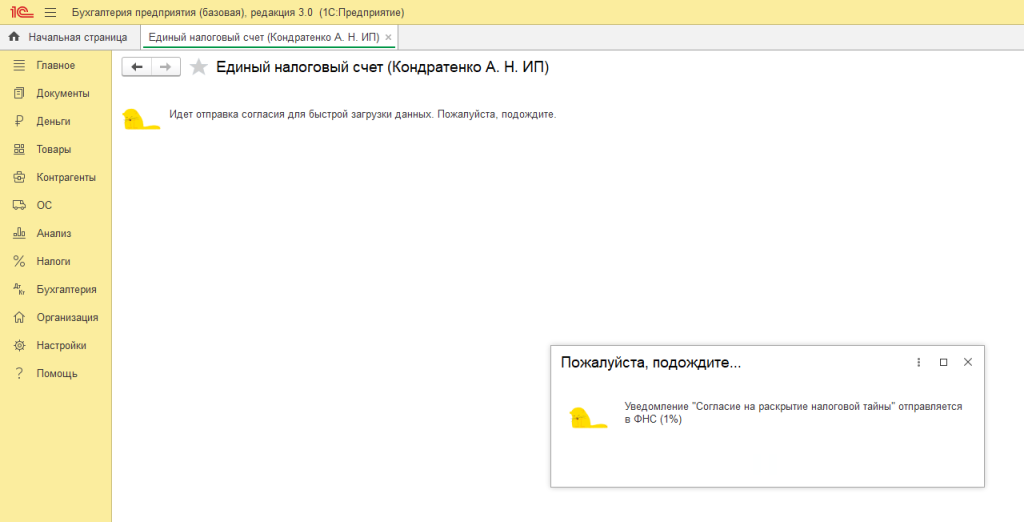Click the question mark Помощь icon
1024x522 pixels.
[19, 374]
